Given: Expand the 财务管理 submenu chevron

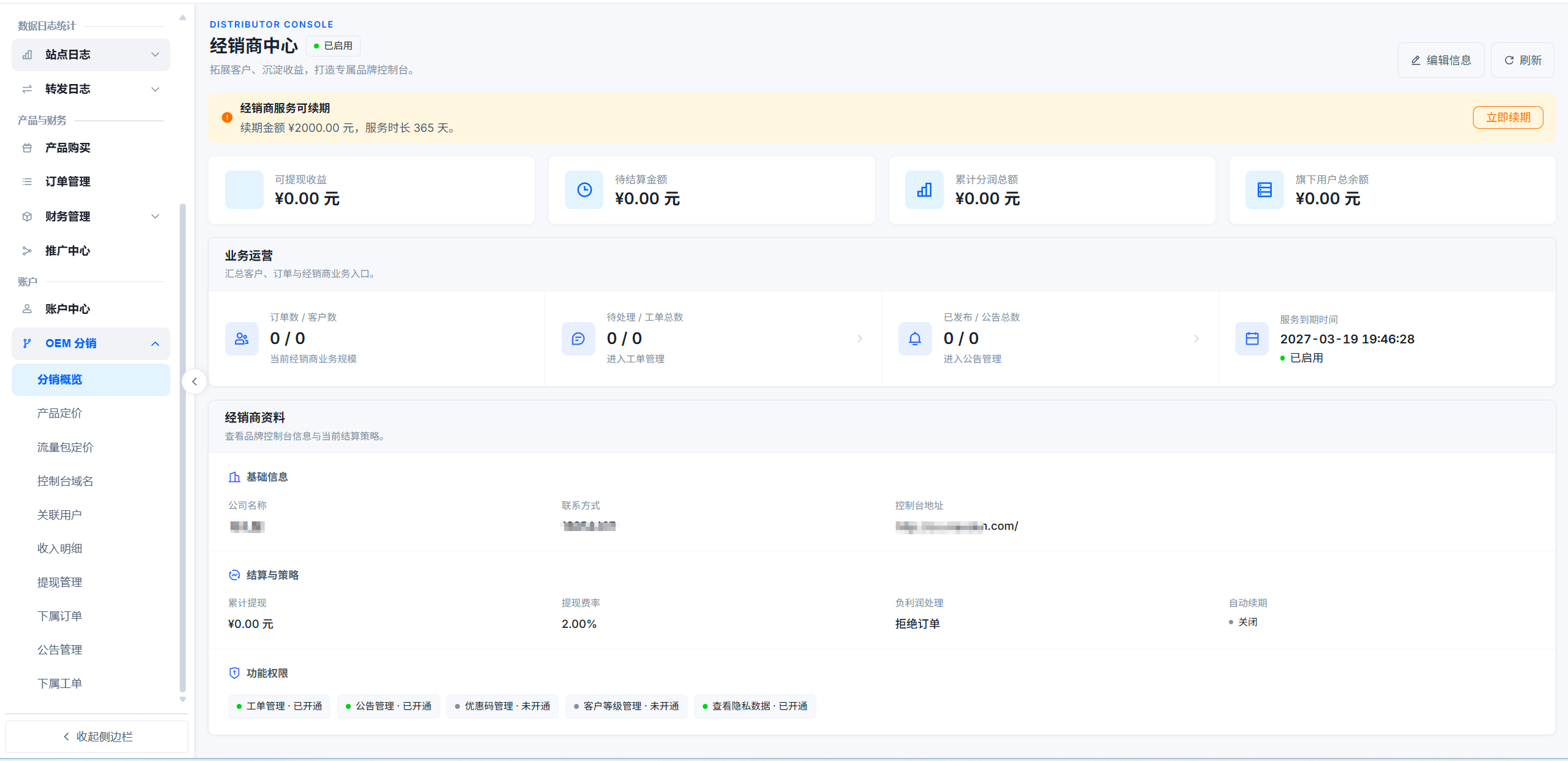Looking at the screenshot, I should [155, 216].
